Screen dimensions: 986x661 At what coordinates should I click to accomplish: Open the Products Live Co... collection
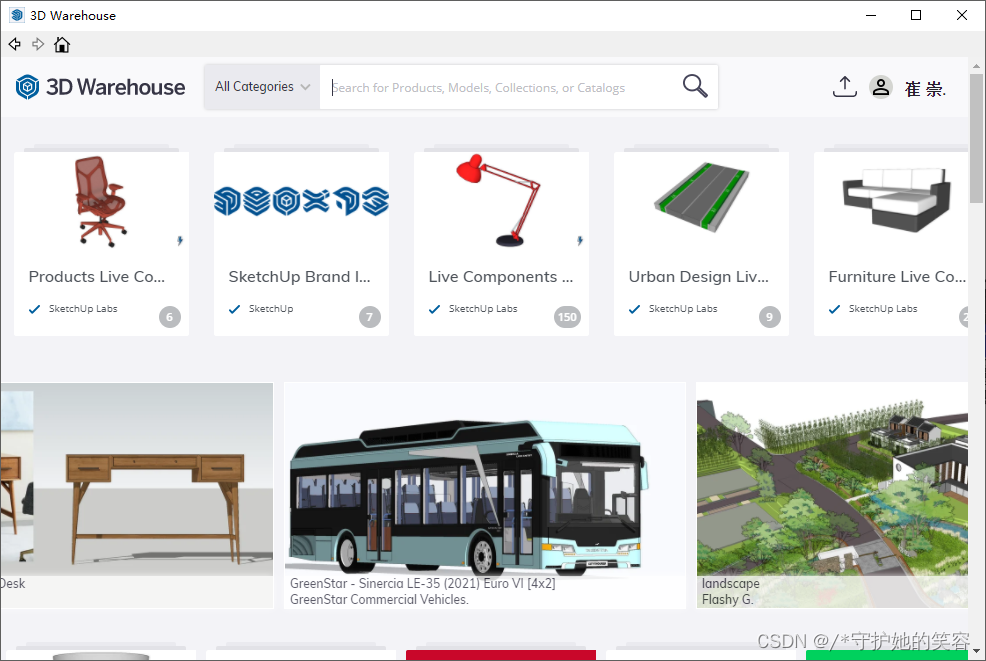tap(97, 277)
